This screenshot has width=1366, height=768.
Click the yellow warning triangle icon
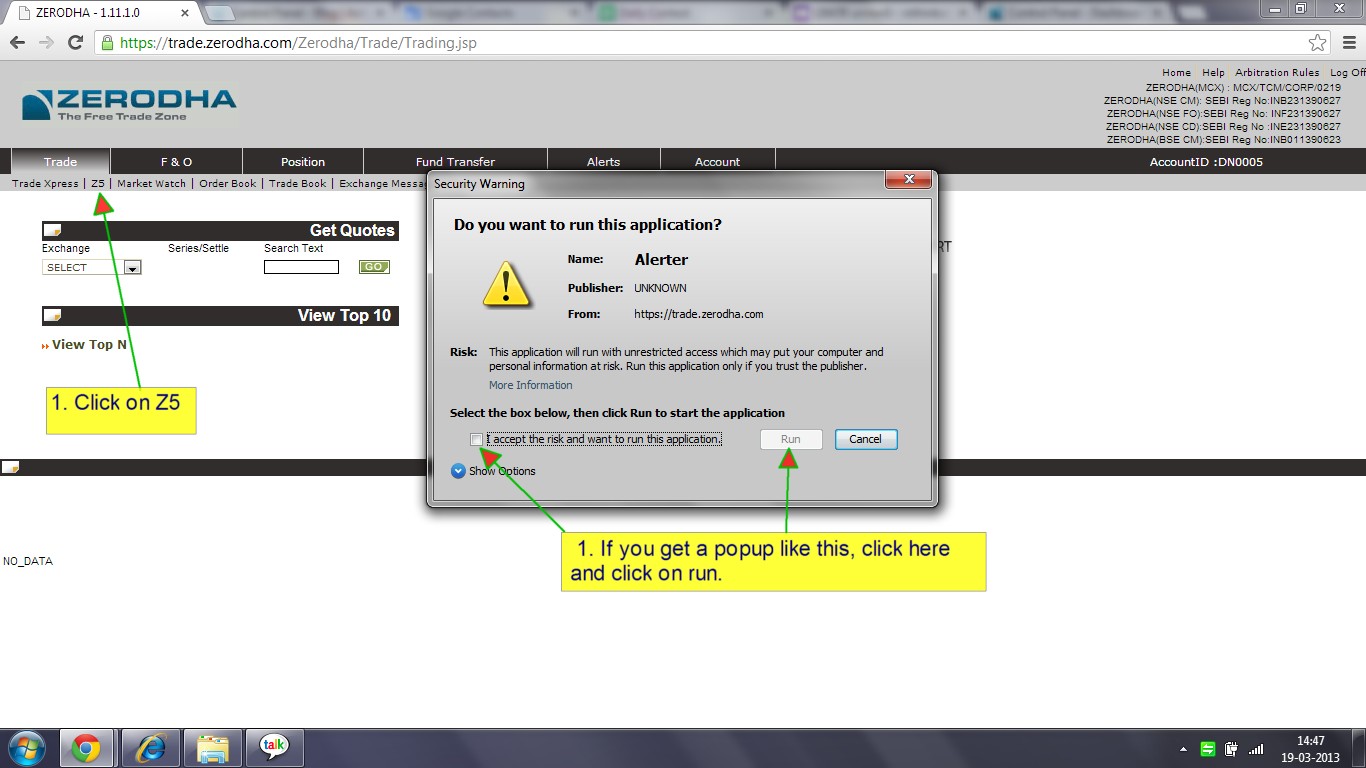506,285
